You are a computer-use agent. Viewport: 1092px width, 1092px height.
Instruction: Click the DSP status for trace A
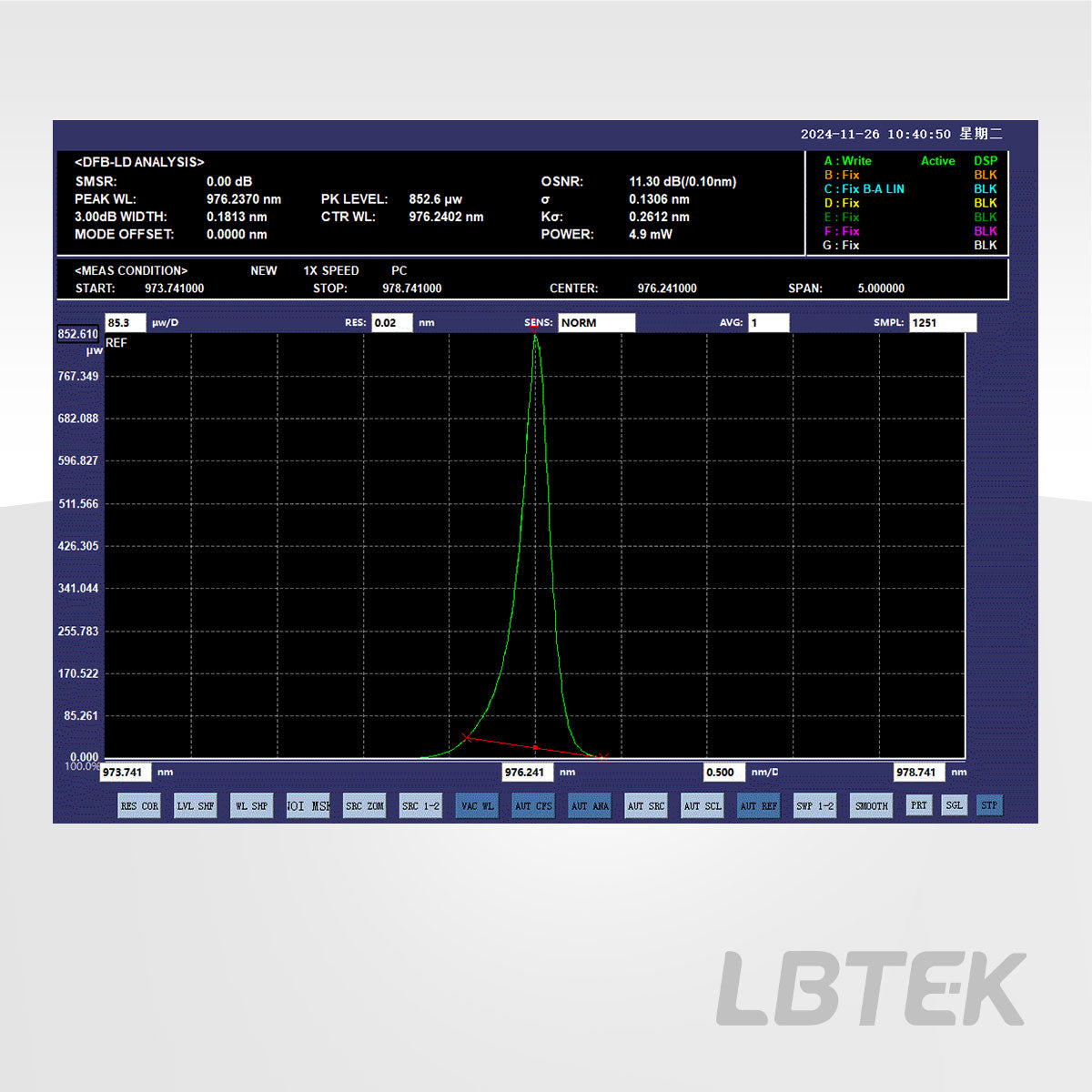[986, 161]
